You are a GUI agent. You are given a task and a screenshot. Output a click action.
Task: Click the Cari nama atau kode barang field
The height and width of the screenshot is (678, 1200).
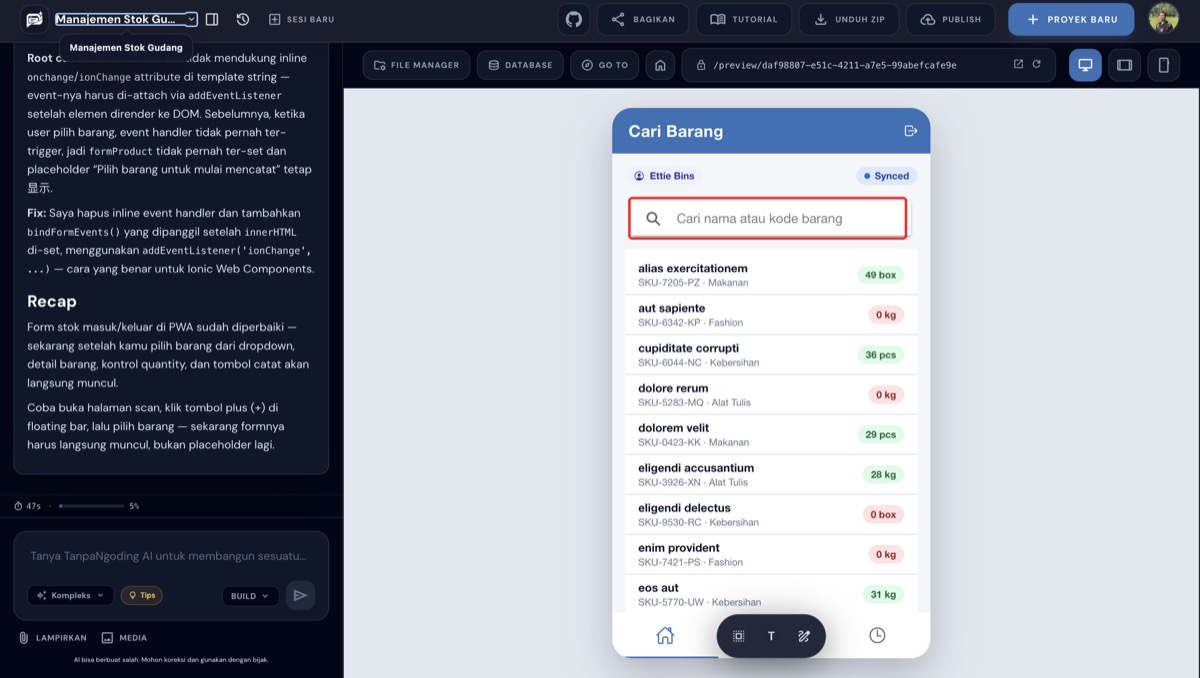point(768,218)
